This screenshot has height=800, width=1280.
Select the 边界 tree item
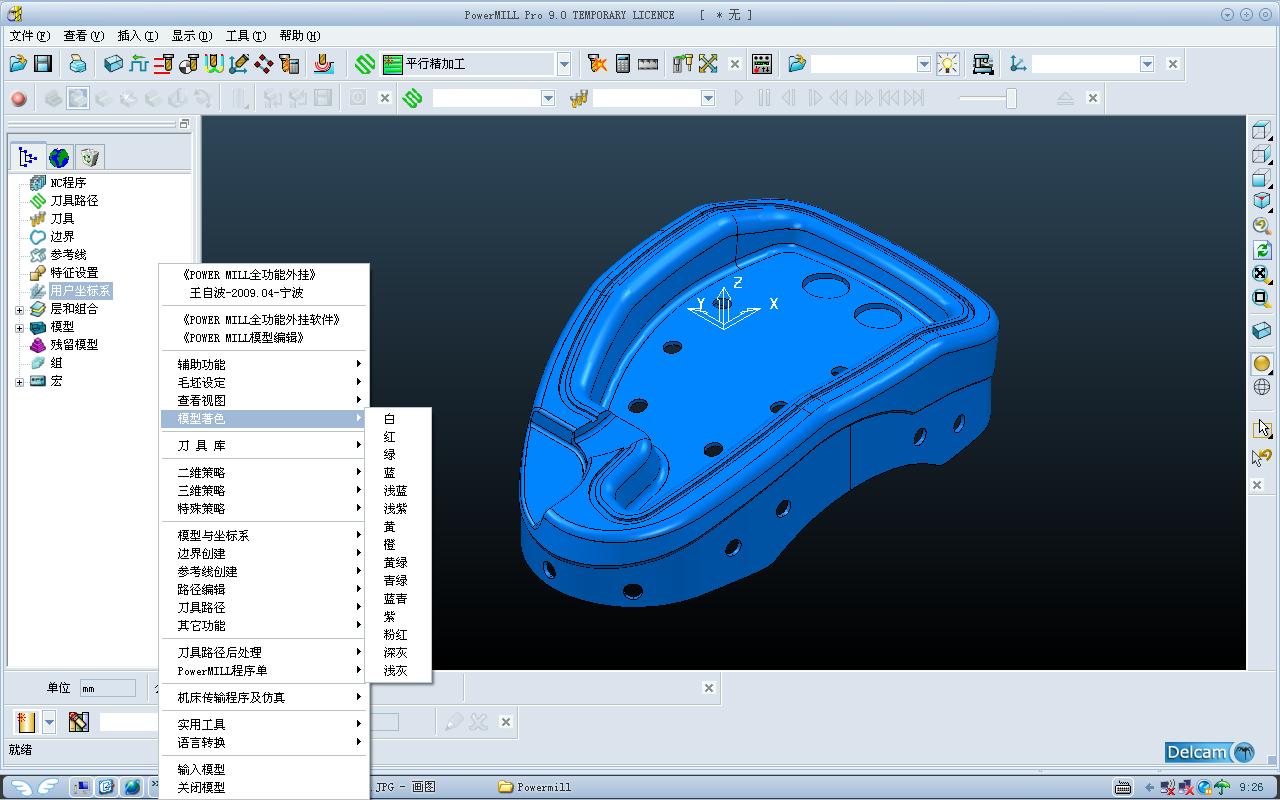[62, 237]
